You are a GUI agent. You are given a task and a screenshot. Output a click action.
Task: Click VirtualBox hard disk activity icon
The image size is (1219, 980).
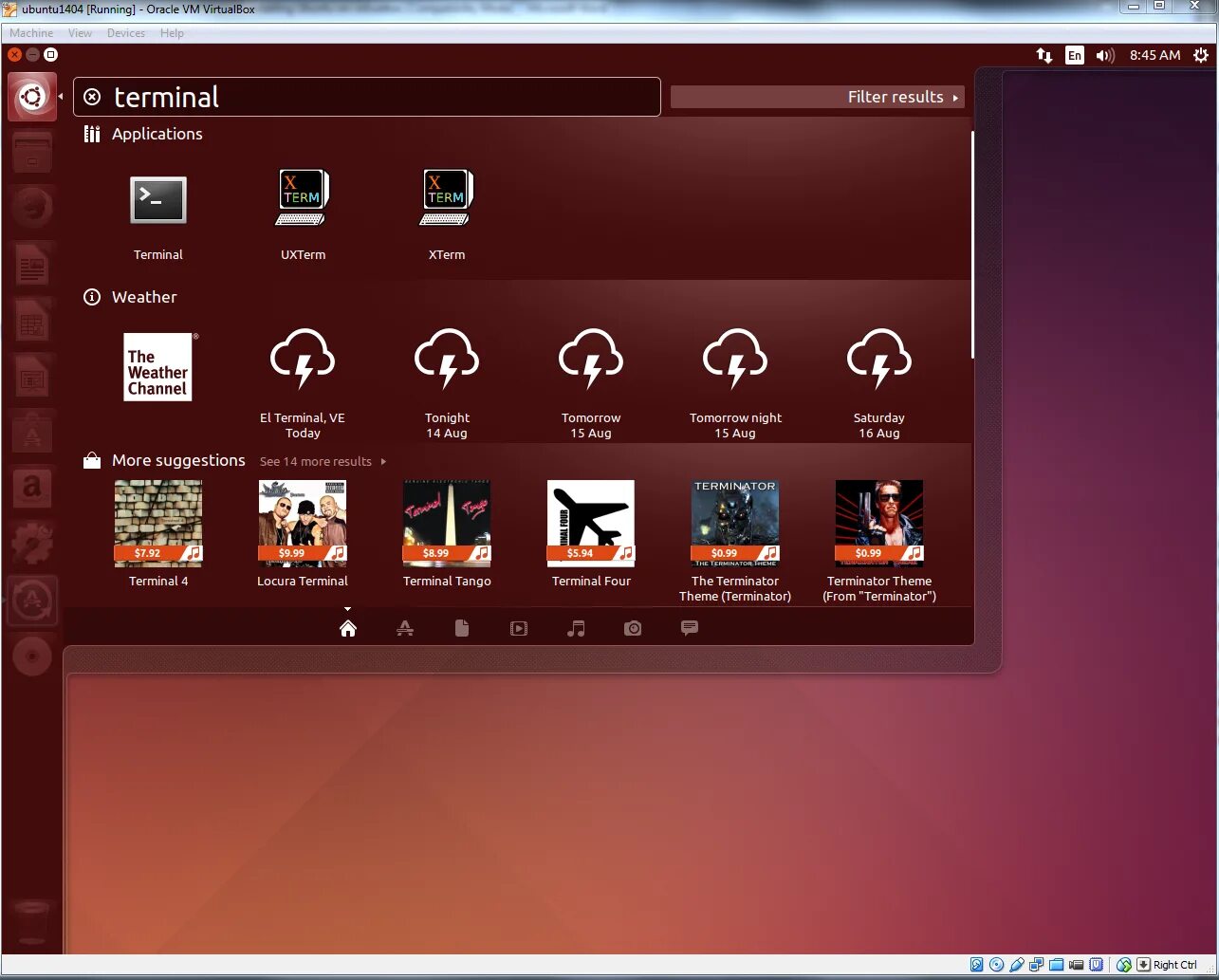pos(977,965)
